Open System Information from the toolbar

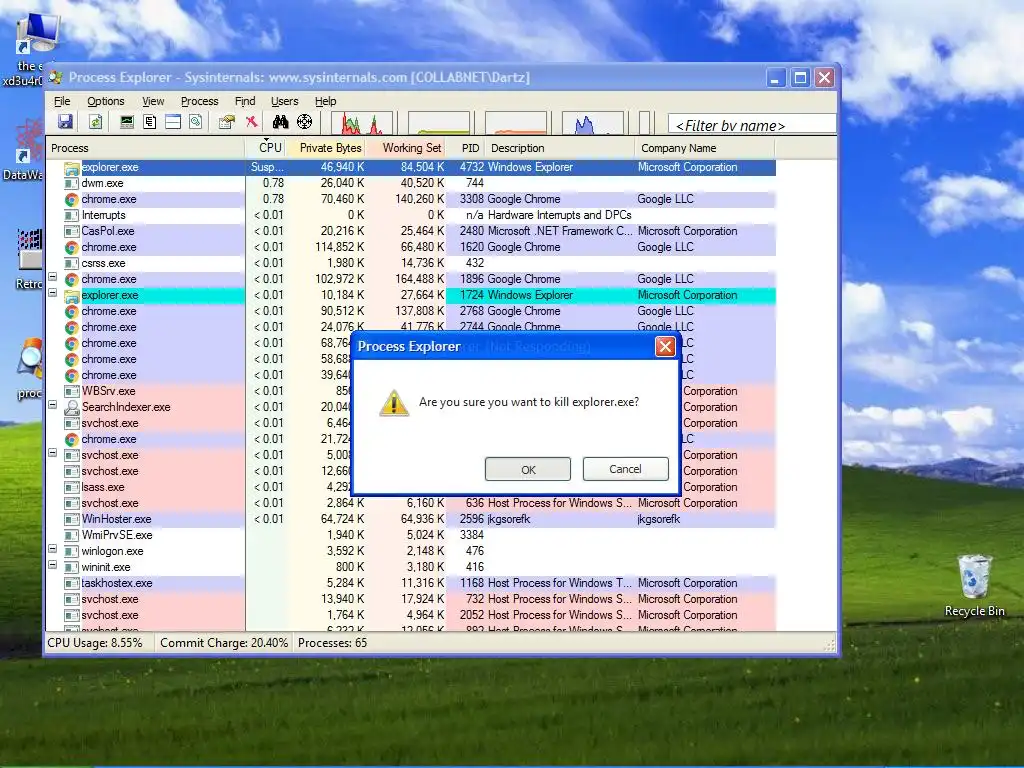coord(127,121)
